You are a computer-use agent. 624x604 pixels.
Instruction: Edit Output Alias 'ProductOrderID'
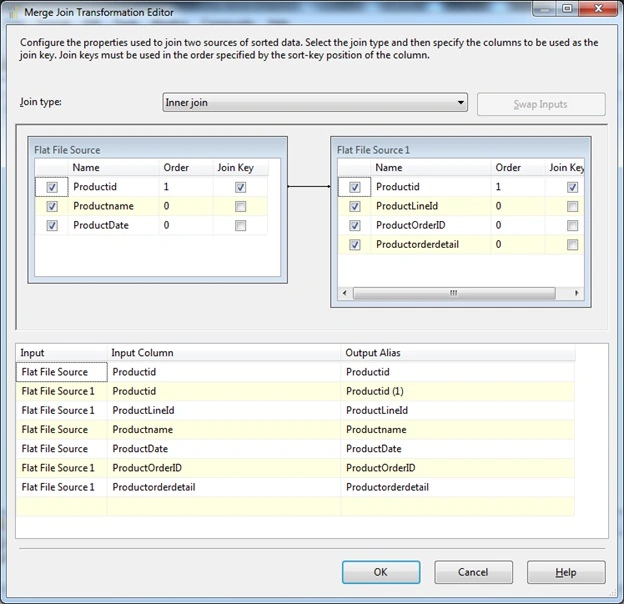pos(458,468)
